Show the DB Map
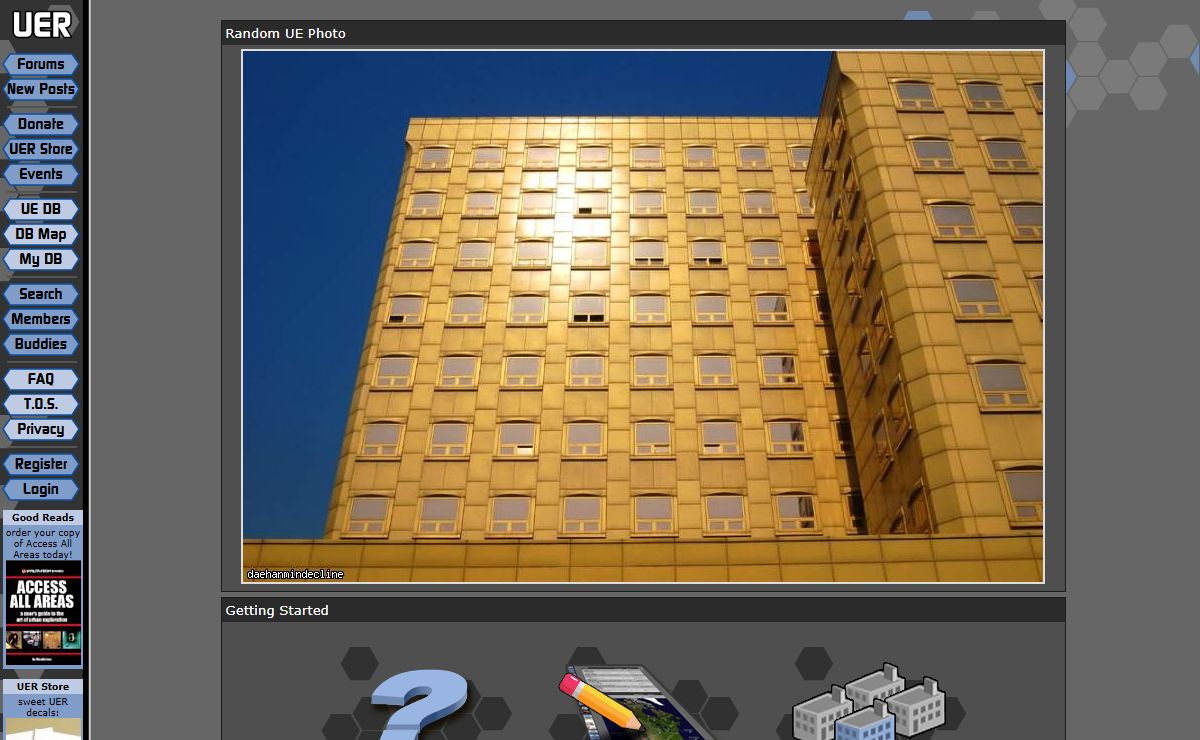Image resolution: width=1200 pixels, height=740 pixels. (x=41, y=234)
